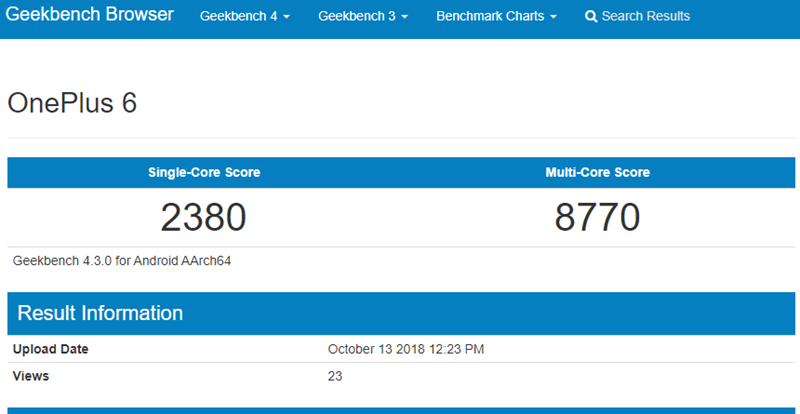800x414 pixels.
Task: Open the Search Results link
Action: 645,17
